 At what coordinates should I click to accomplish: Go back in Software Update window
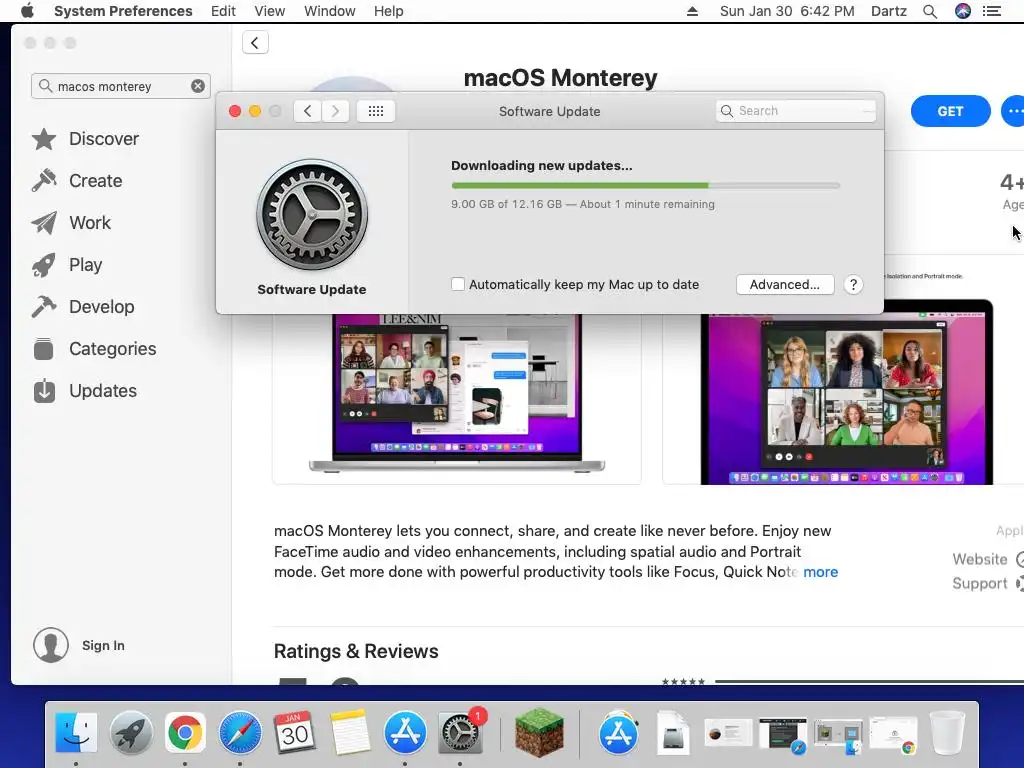click(x=308, y=111)
